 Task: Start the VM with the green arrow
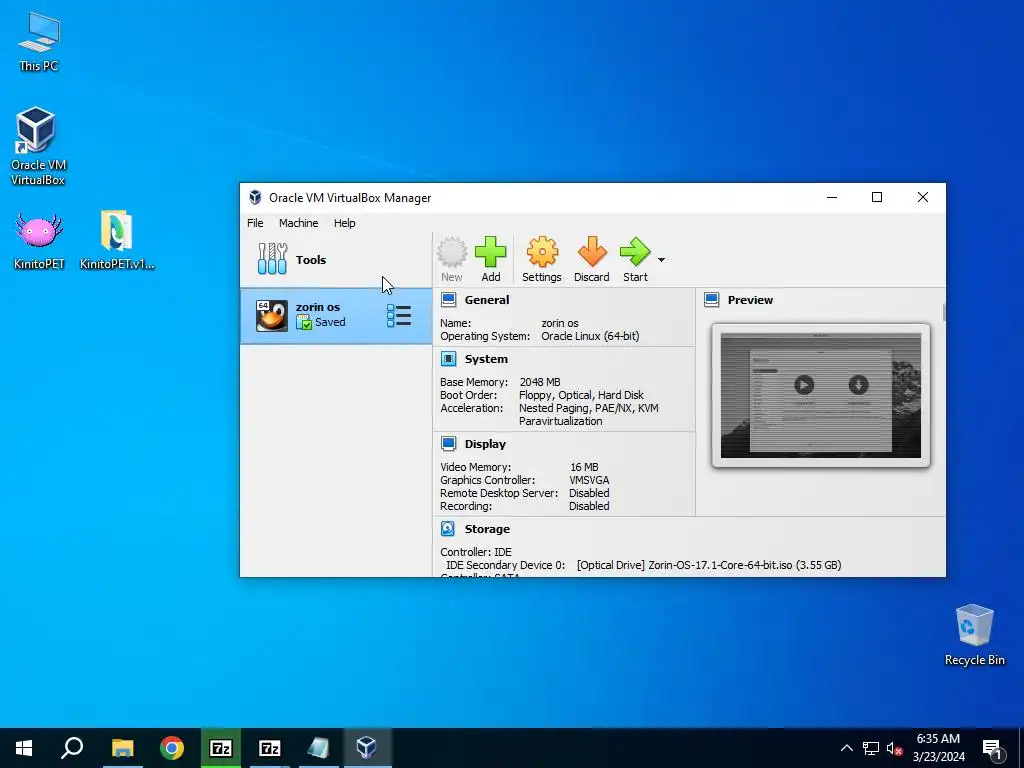(635, 259)
